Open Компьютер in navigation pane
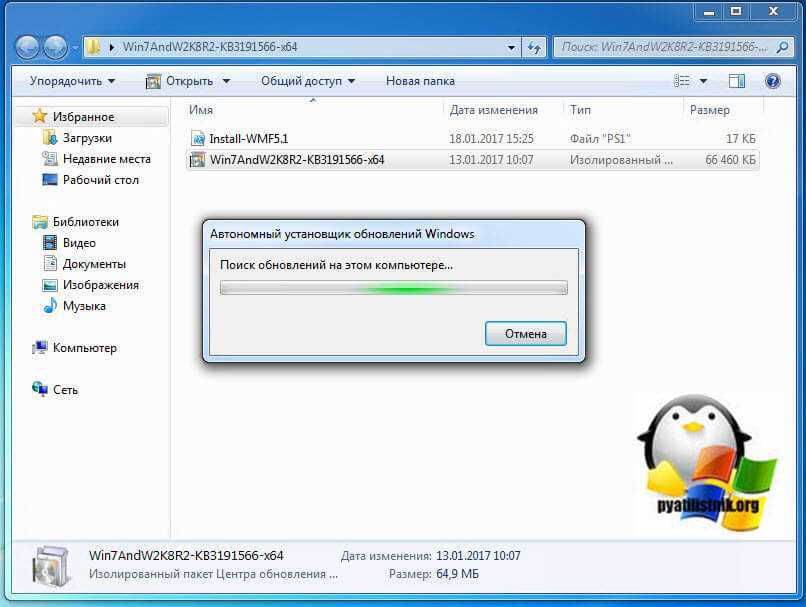Image resolution: width=806 pixels, height=607 pixels. (84, 348)
